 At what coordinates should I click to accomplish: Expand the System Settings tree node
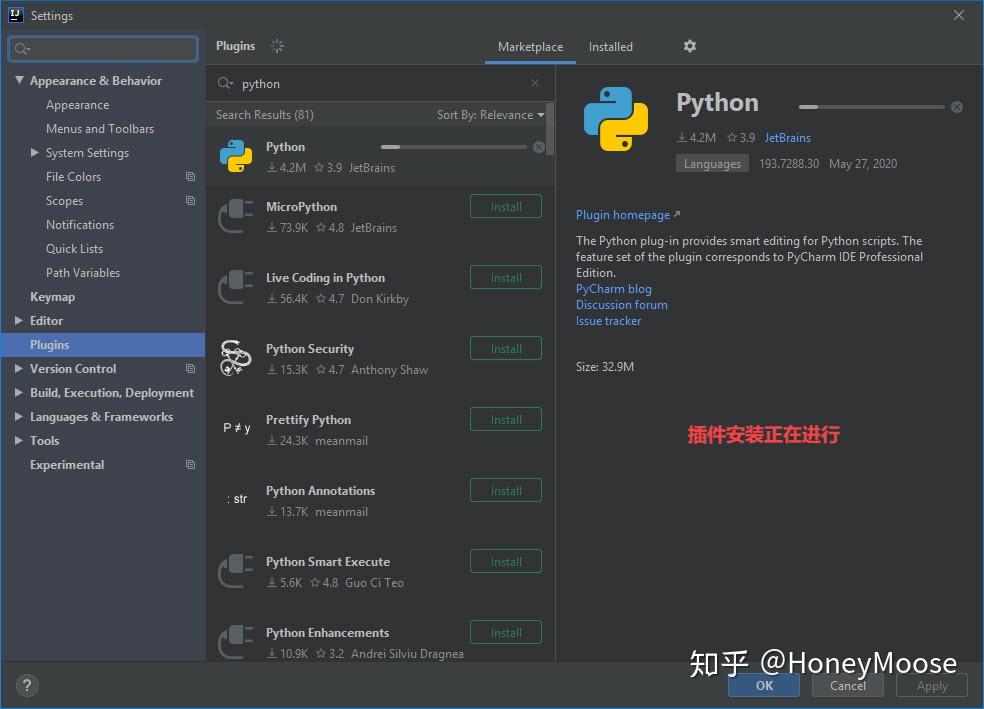(35, 152)
